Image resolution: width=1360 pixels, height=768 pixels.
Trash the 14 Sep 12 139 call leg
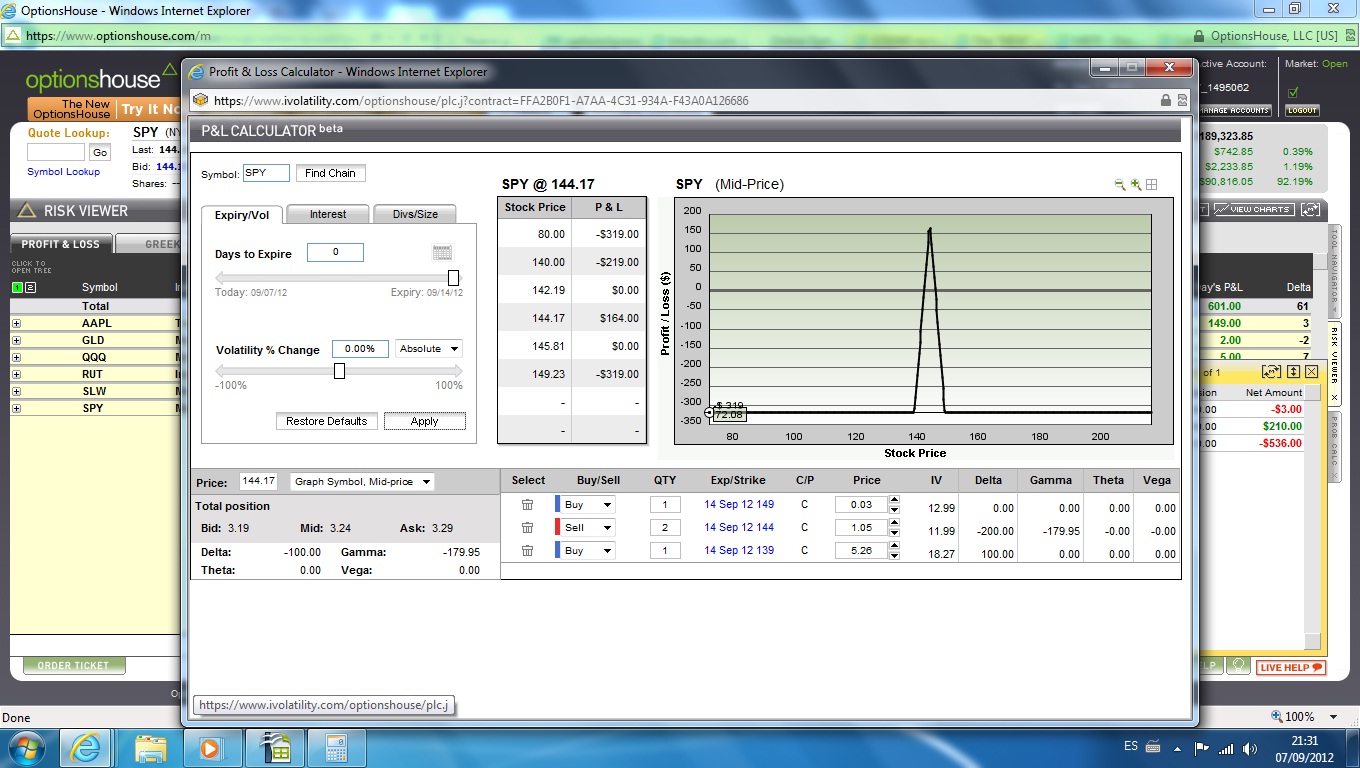[528, 551]
